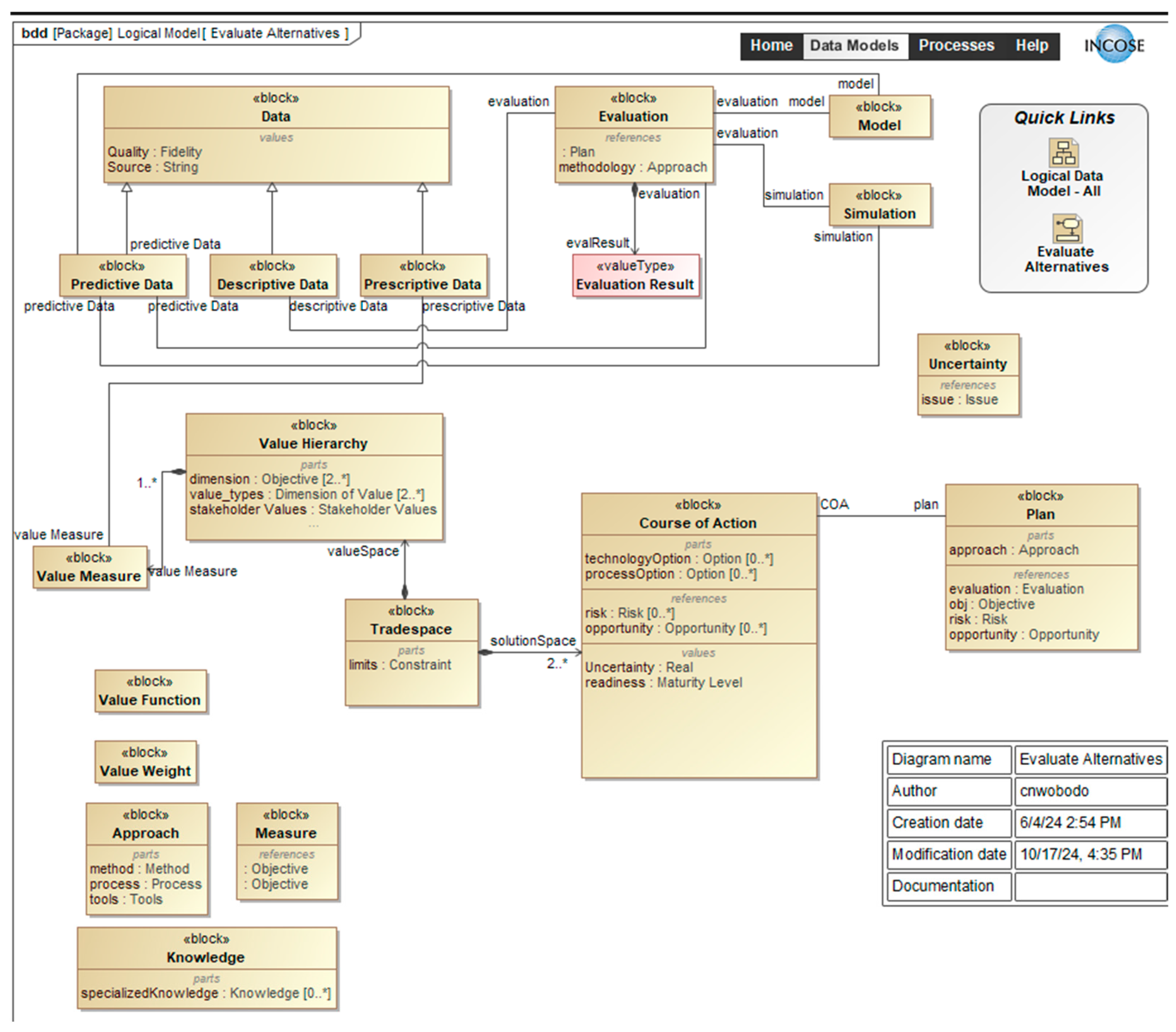Open the Home navigation tab
1176x1032 pixels.
click(771, 46)
